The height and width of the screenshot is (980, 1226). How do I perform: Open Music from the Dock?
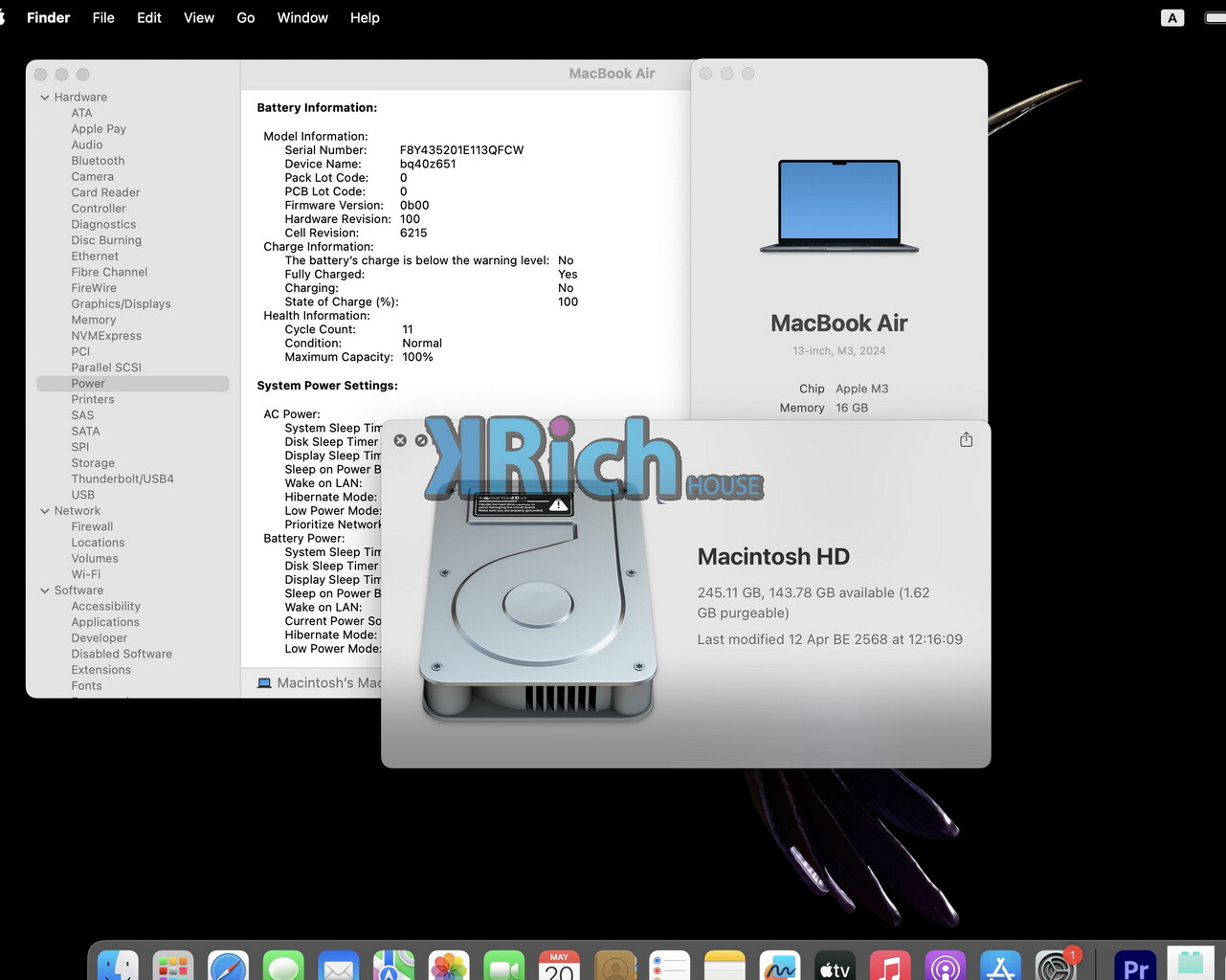pyautogui.click(x=890, y=965)
